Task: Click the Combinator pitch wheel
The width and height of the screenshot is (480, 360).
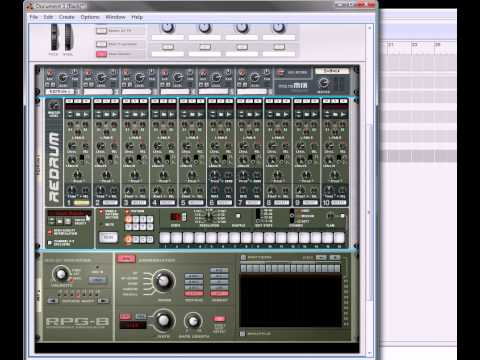Action: pyautogui.click(x=54, y=37)
